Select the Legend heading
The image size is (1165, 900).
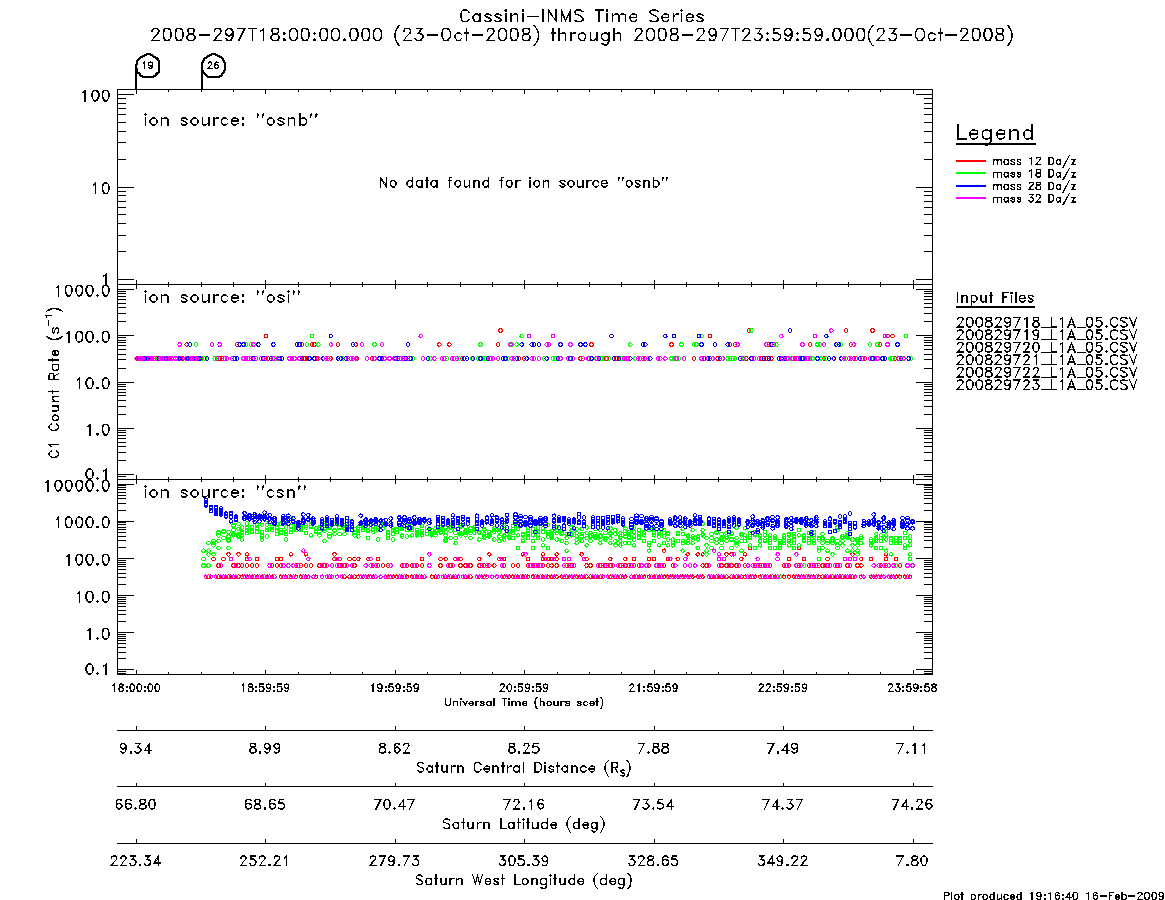(995, 133)
